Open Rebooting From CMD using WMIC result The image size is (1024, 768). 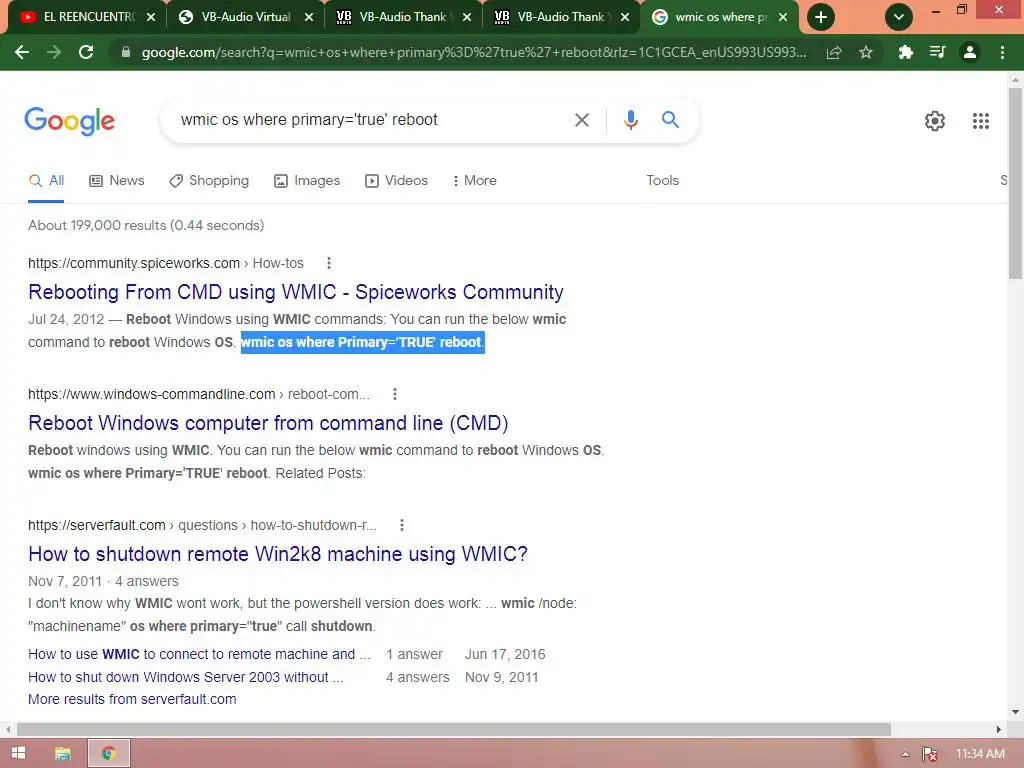pyautogui.click(x=295, y=292)
